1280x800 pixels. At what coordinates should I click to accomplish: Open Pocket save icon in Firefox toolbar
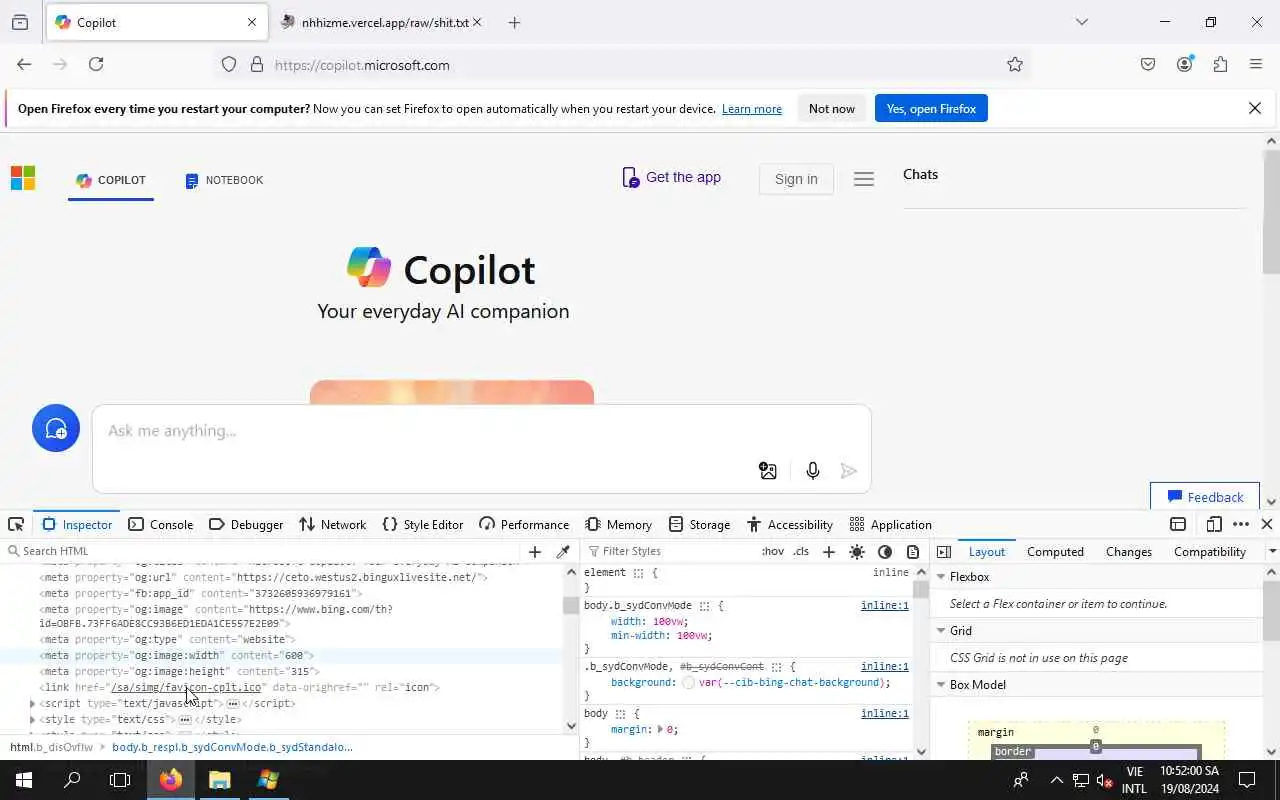point(1148,65)
